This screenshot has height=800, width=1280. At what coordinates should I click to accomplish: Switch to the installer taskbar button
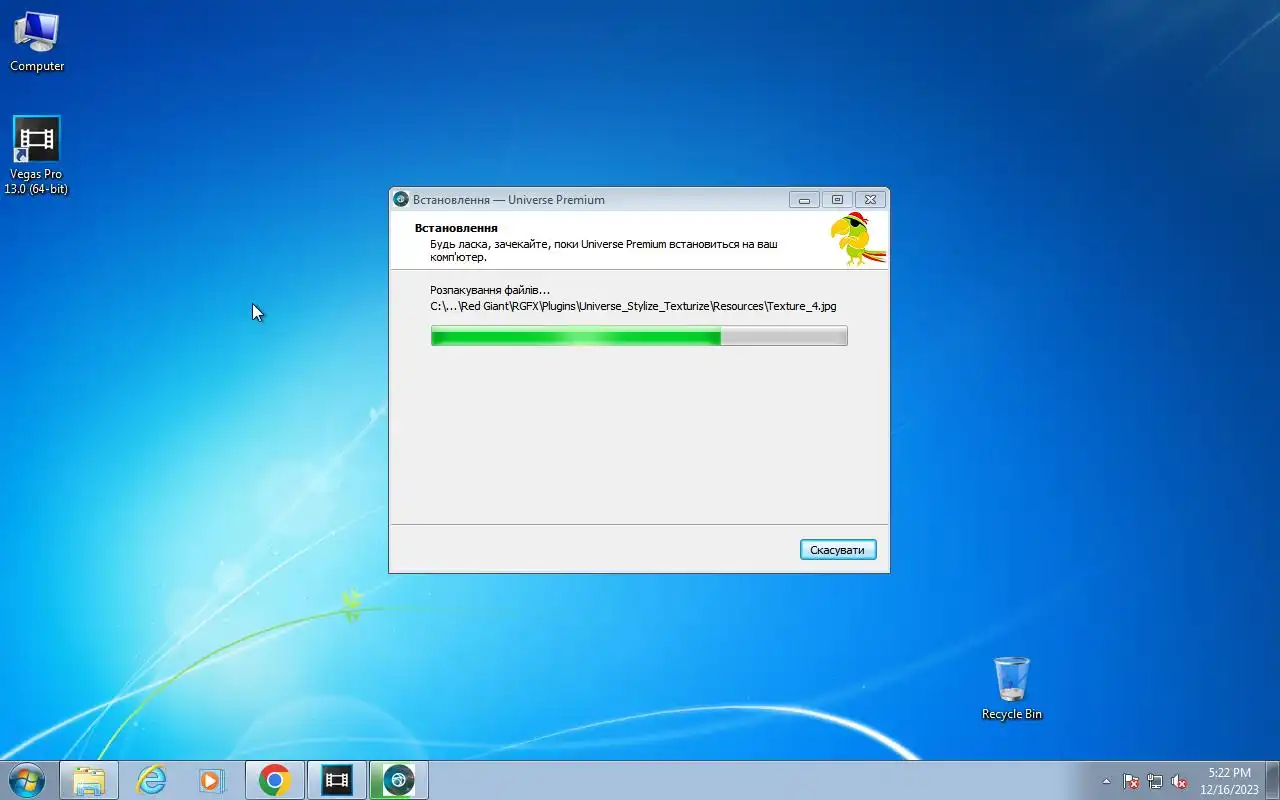399,780
